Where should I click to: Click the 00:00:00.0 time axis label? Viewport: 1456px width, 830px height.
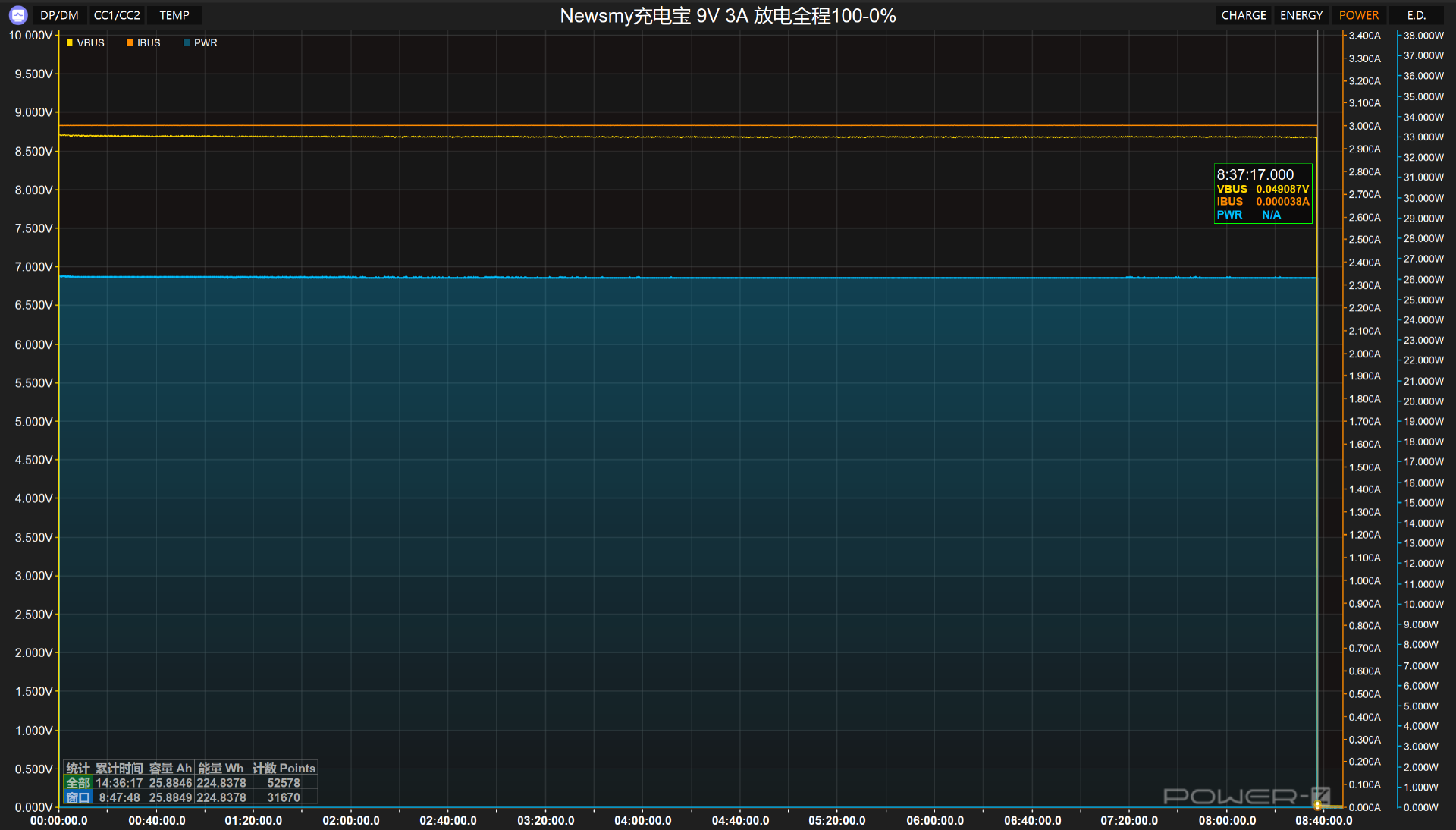(59, 821)
